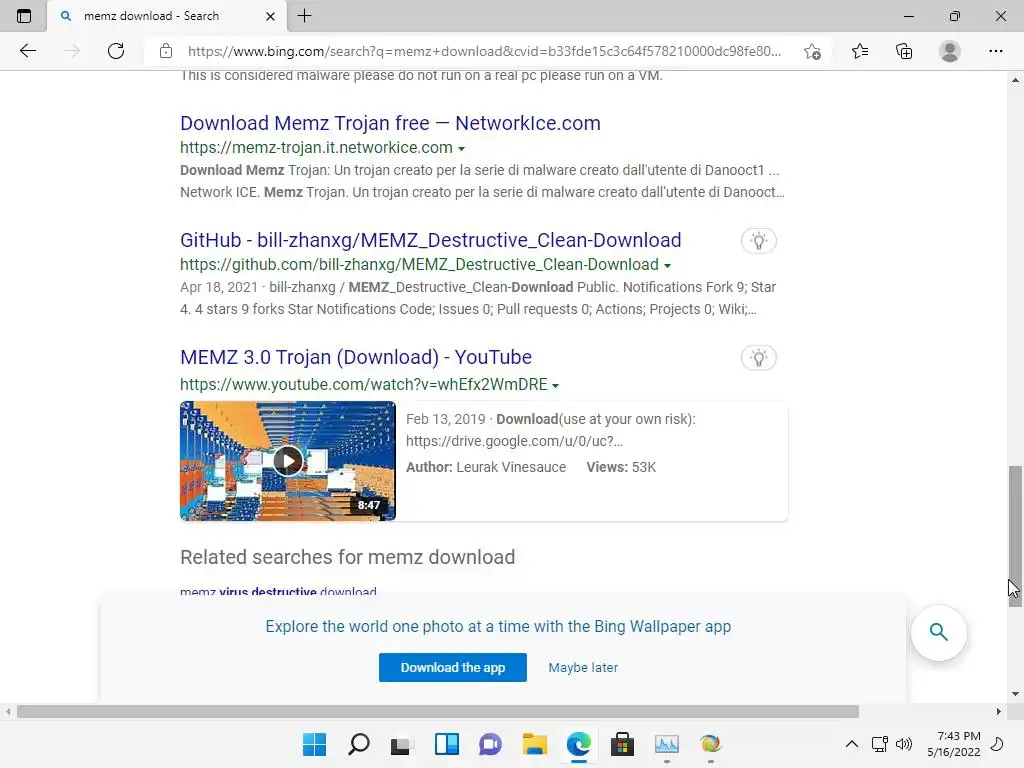Expand arrow next to github.com result URL
Image resolution: width=1024 pixels, height=768 pixels.
click(667, 266)
